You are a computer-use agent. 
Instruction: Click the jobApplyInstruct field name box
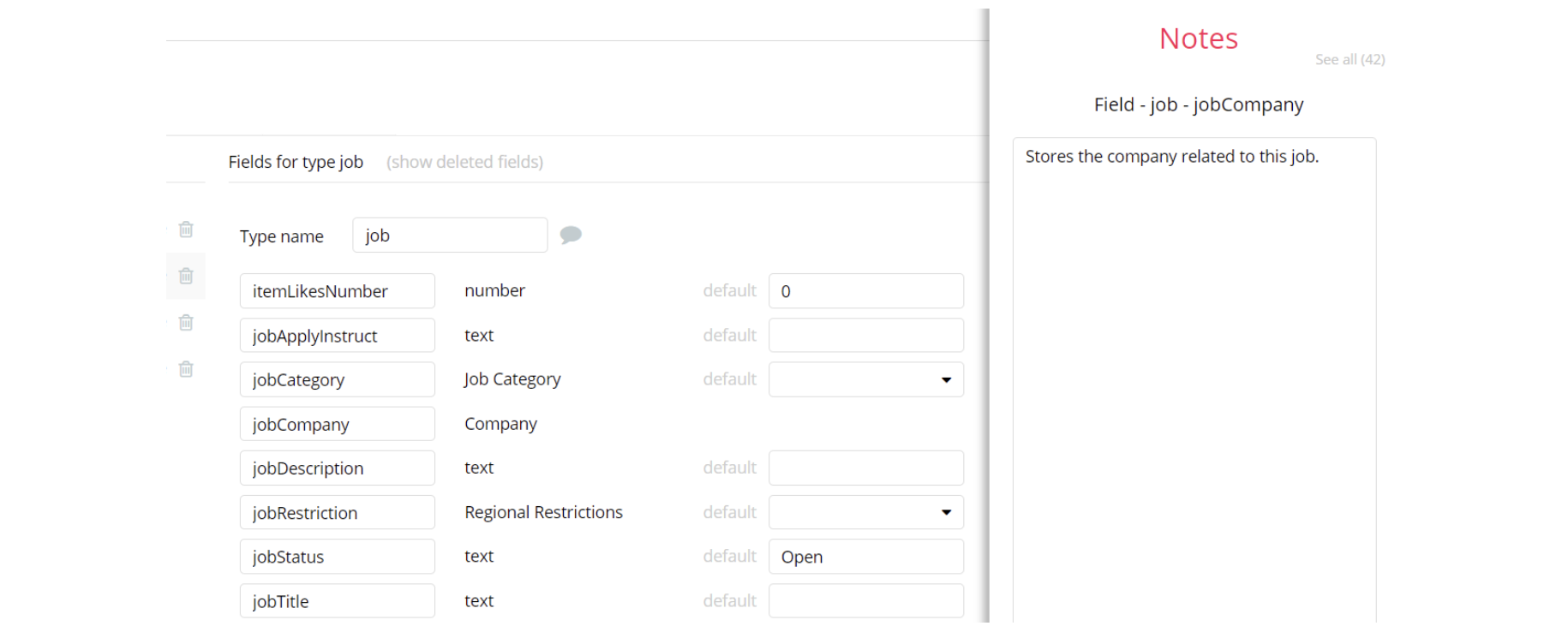click(337, 336)
